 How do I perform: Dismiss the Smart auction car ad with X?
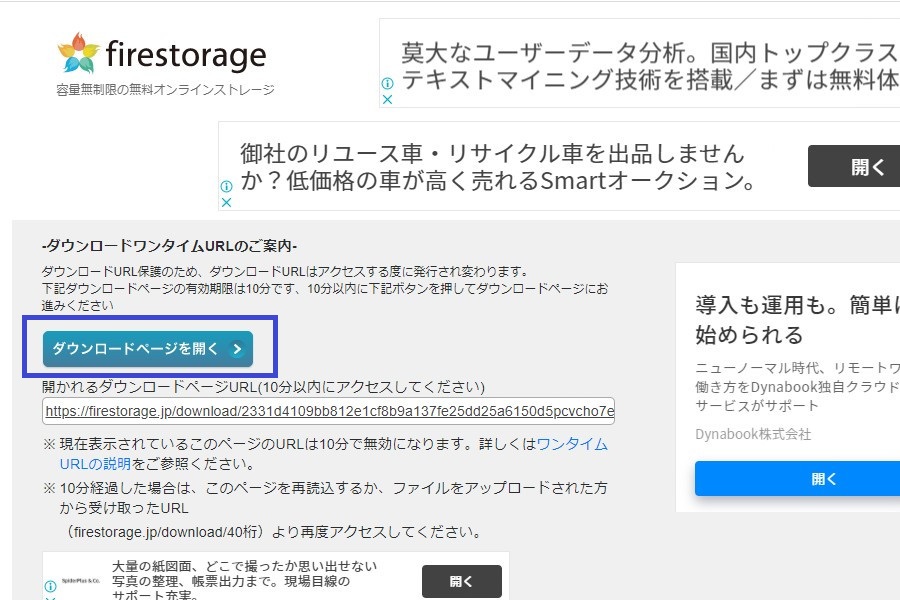[x=226, y=202]
